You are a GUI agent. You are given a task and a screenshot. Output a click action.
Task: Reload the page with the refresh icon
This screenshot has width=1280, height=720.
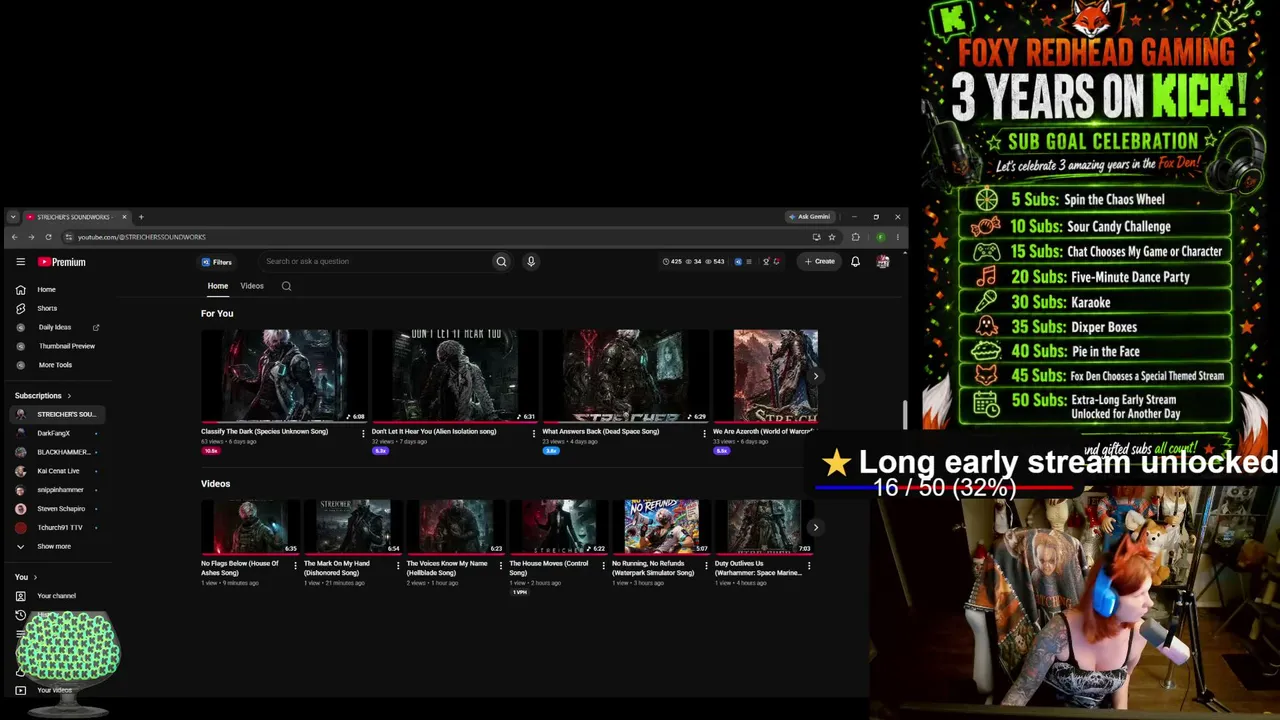(48, 237)
